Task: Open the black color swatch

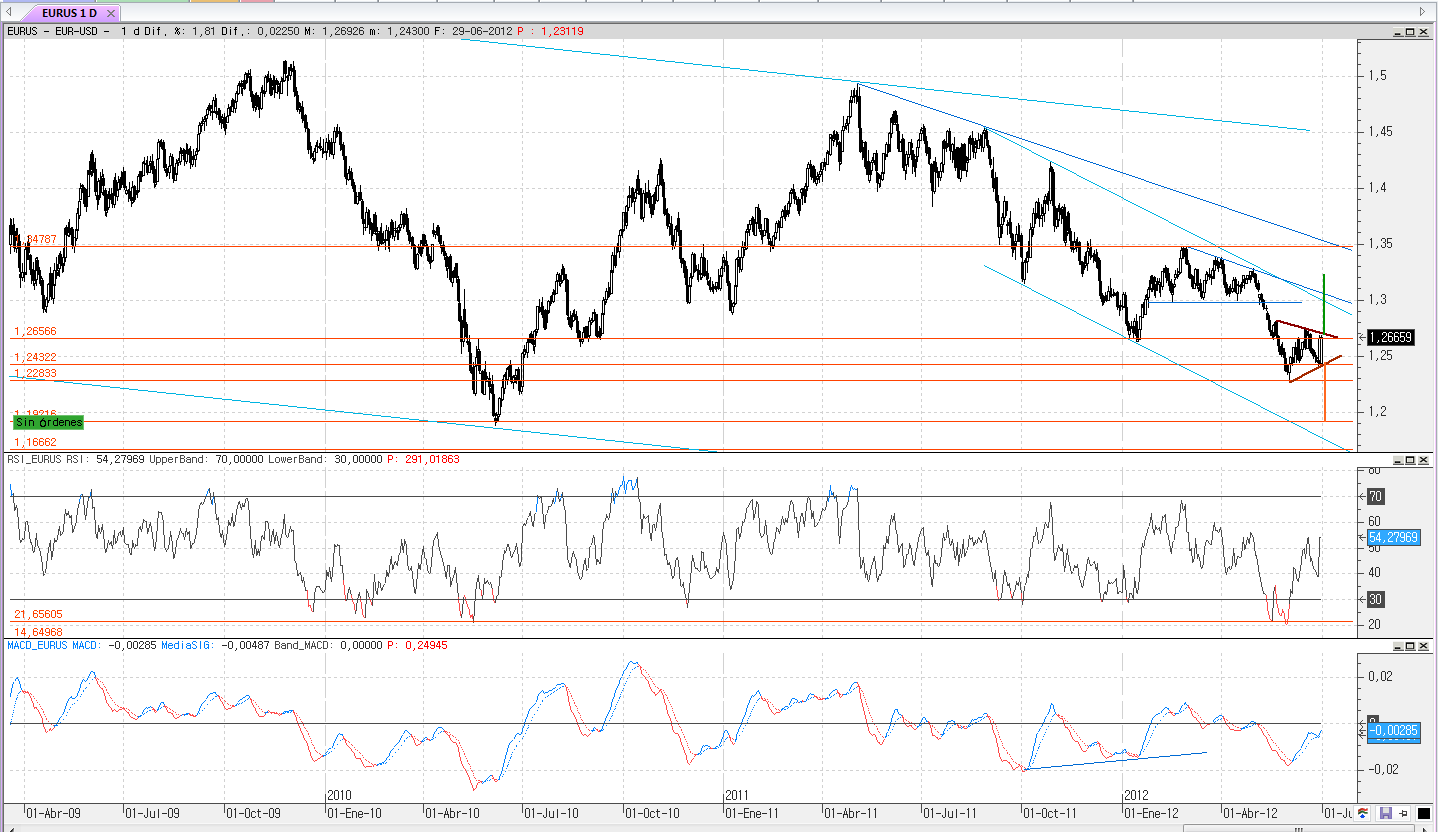Action: 1424,813
